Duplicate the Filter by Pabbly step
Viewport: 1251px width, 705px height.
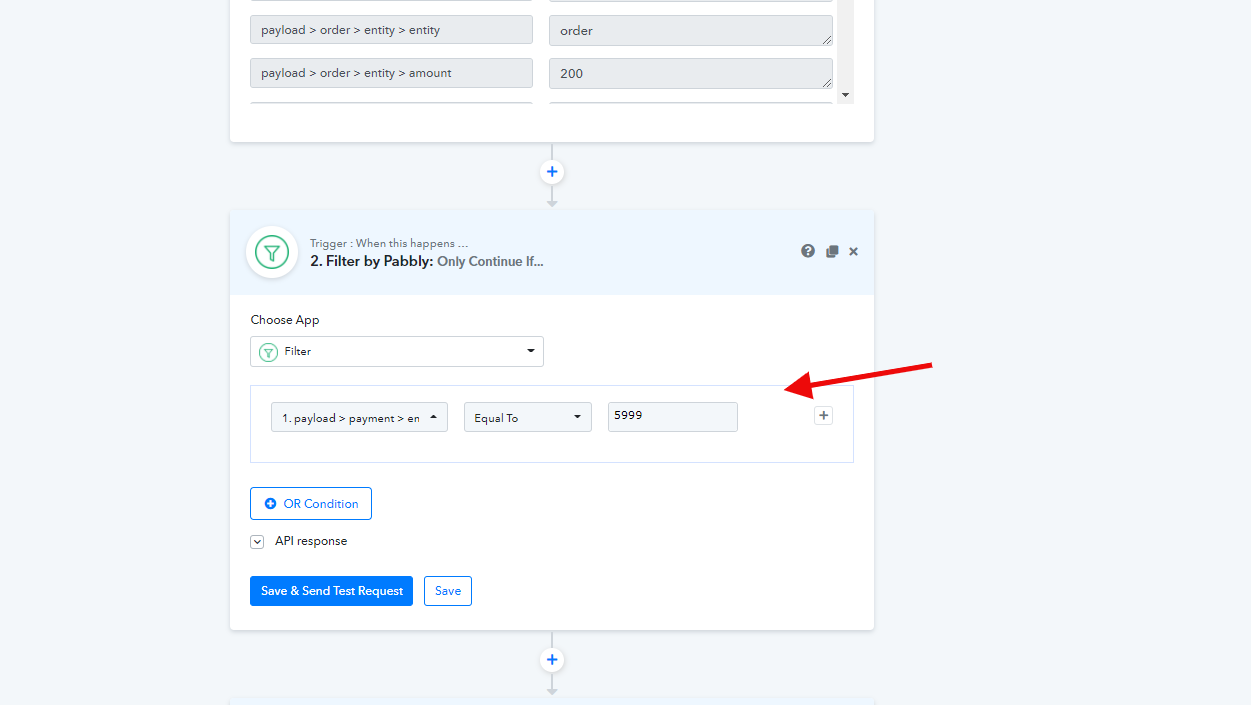coord(832,252)
